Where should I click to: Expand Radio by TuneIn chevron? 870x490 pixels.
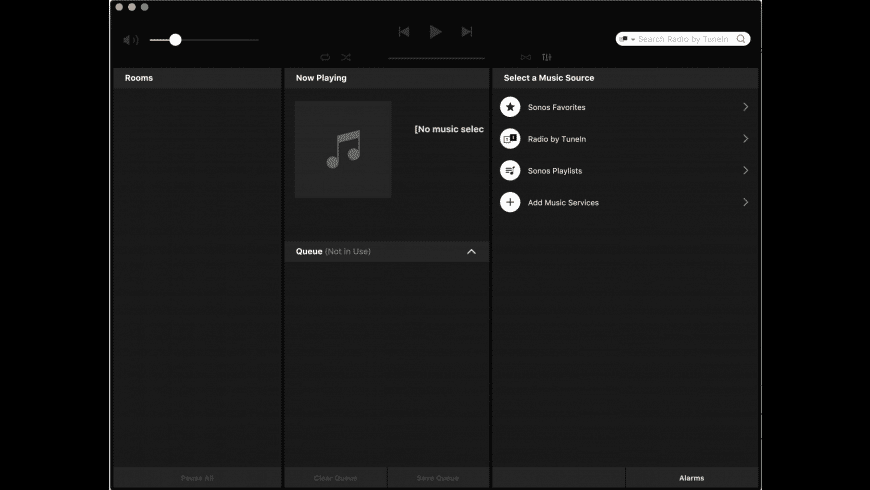click(746, 139)
